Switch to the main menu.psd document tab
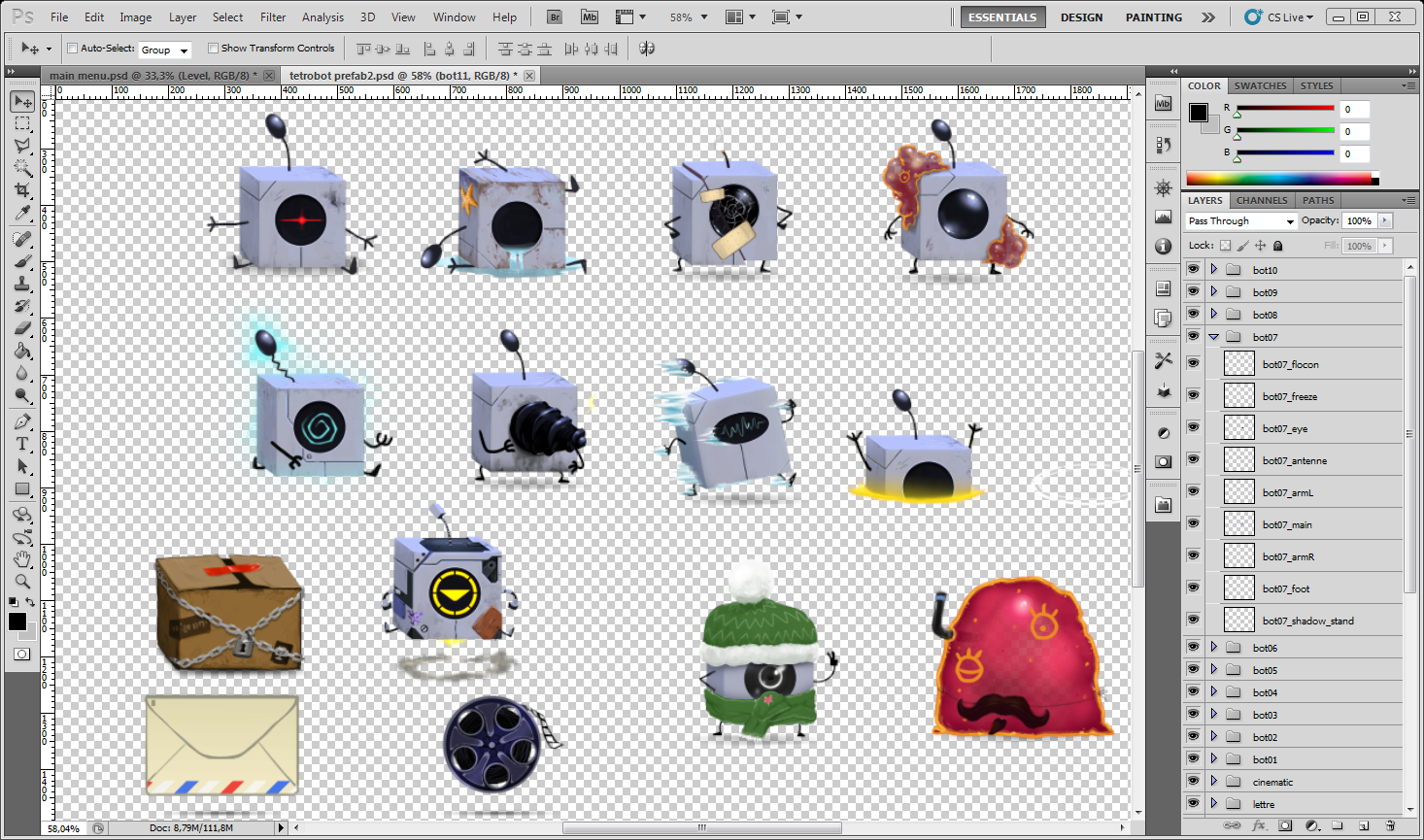This screenshot has height=840, width=1424. pos(153,75)
